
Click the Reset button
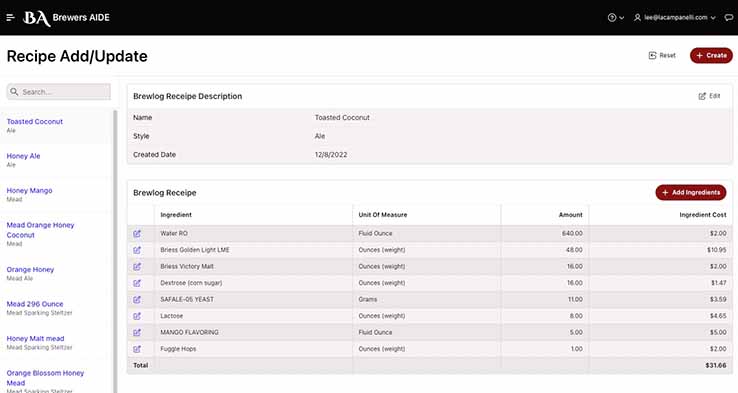point(662,56)
